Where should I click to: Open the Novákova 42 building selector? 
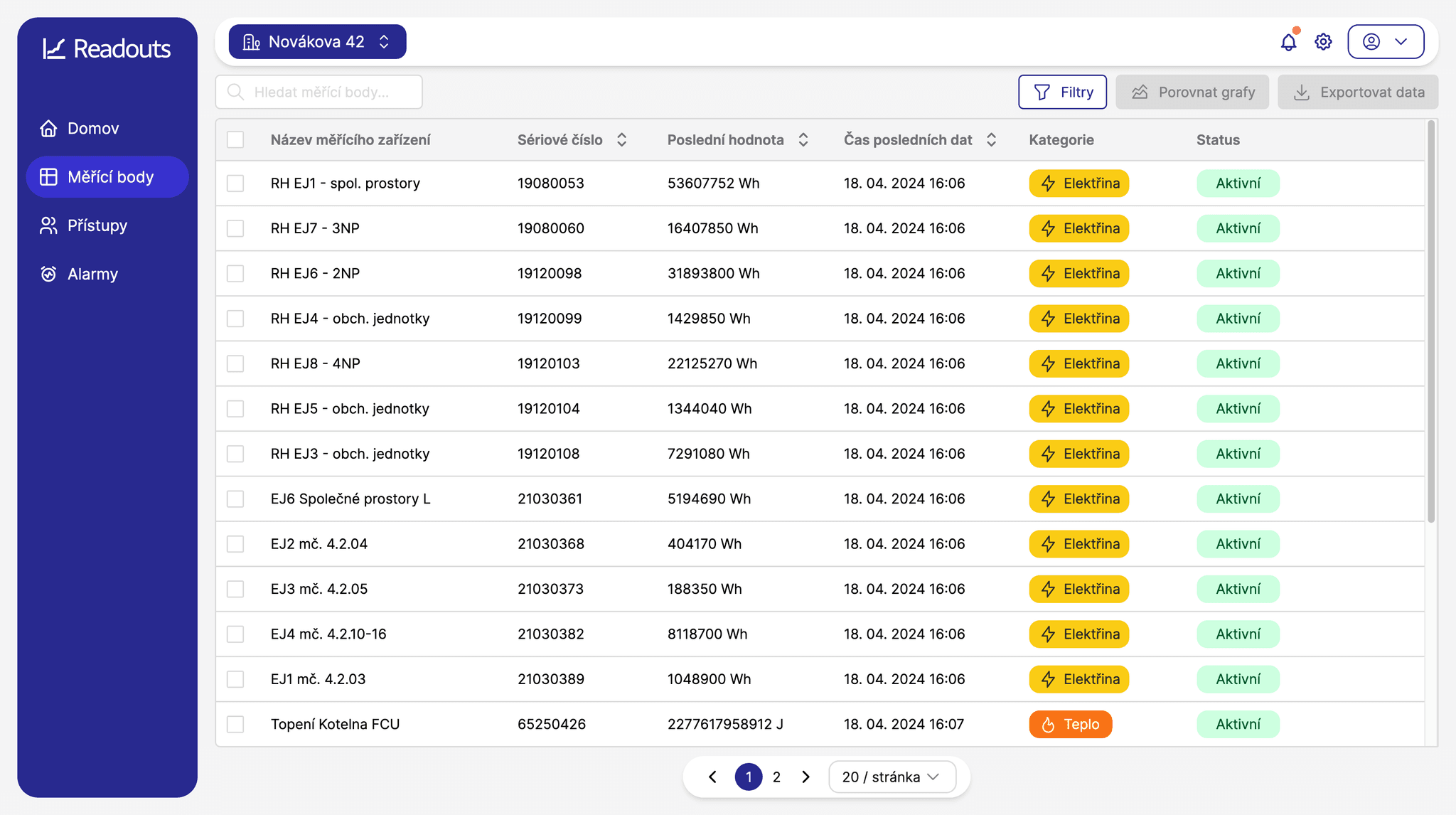[317, 42]
